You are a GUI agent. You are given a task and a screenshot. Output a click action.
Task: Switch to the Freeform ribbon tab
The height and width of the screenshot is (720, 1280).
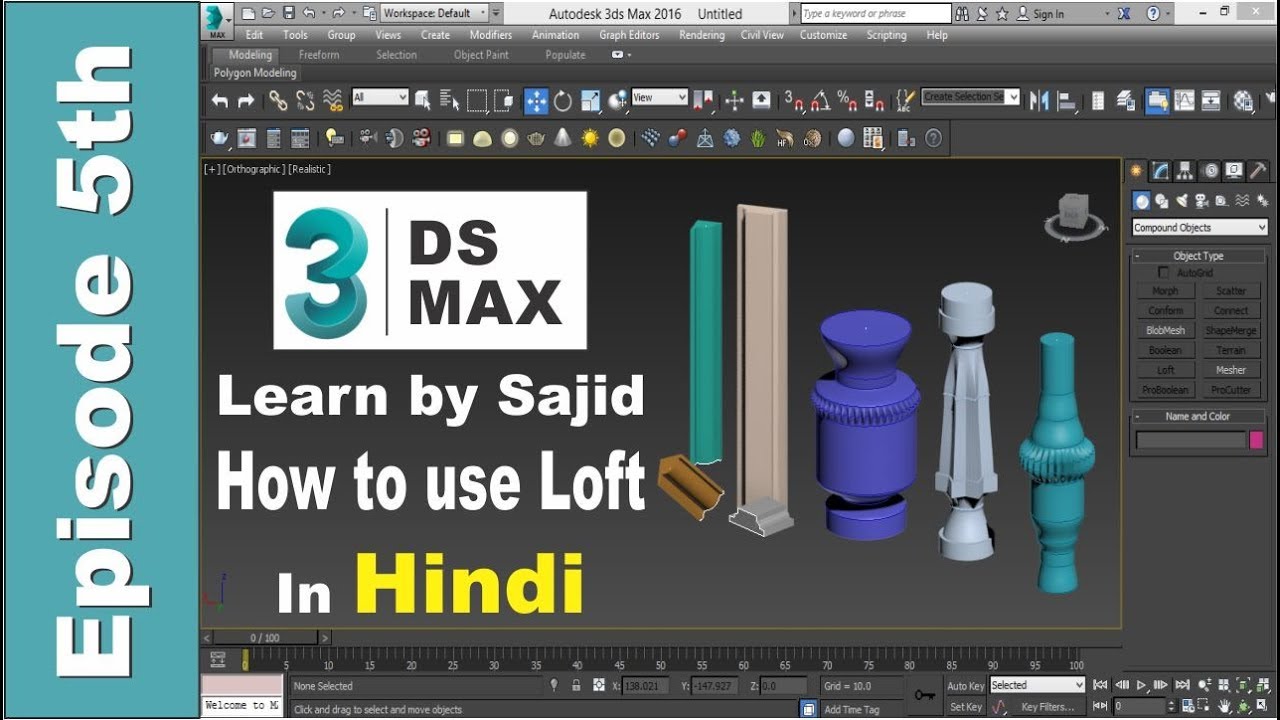[319, 55]
